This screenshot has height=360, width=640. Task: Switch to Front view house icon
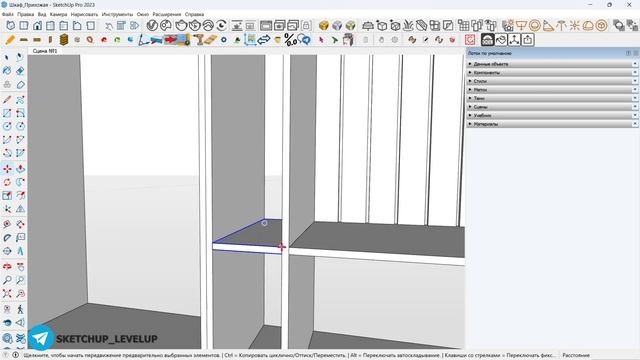[37, 25]
